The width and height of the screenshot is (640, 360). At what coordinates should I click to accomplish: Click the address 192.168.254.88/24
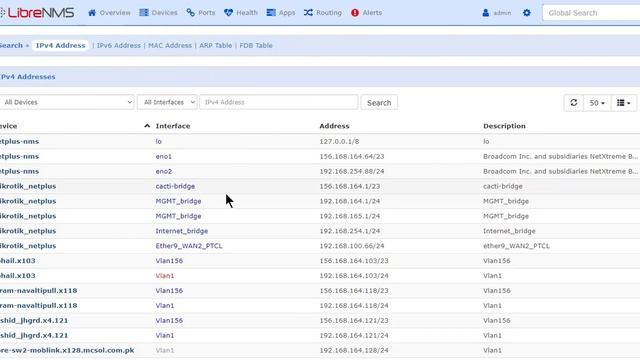click(352, 171)
